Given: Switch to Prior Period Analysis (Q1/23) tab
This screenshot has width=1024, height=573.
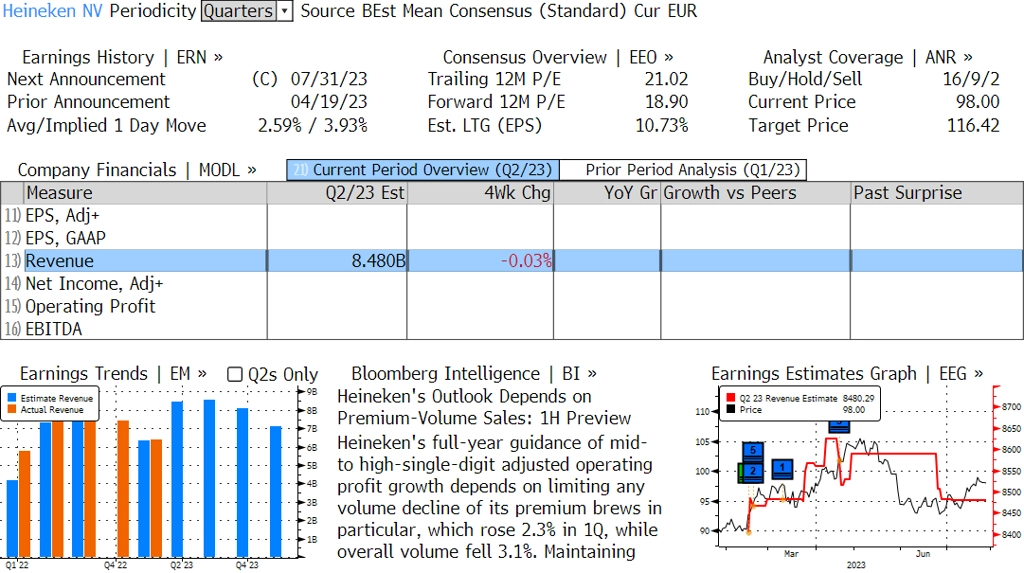Looking at the screenshot, I should (683, 170).
